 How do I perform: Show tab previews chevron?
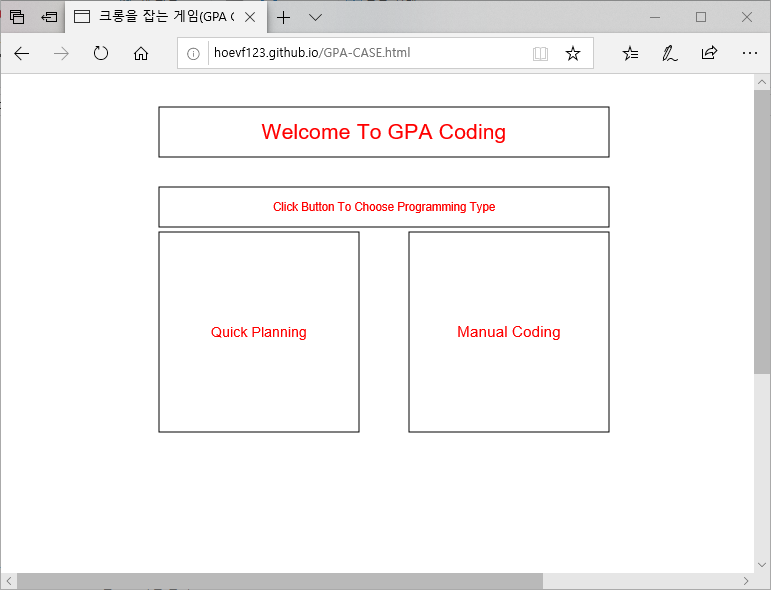pyautogui.click(x=315, y=18)
